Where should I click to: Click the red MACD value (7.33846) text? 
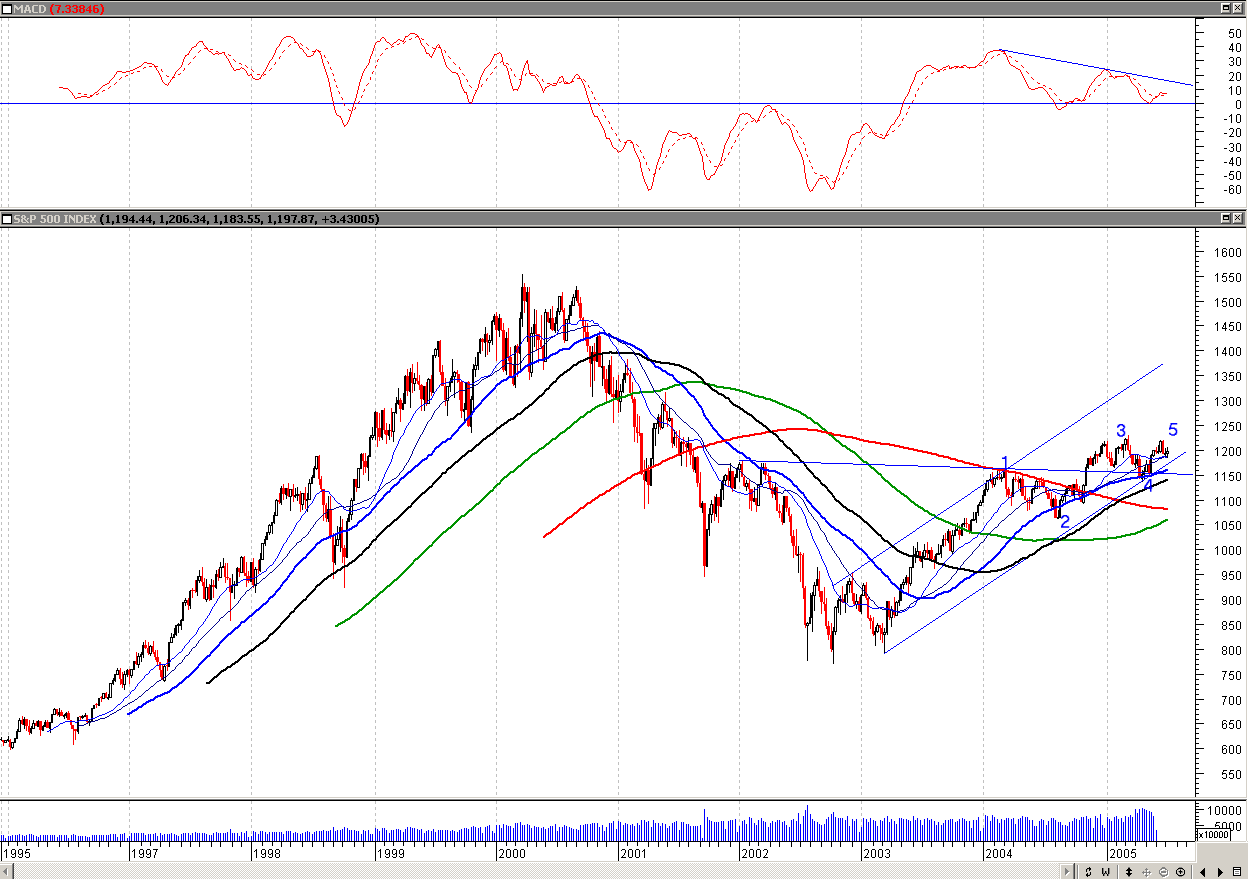coord(76,7)
